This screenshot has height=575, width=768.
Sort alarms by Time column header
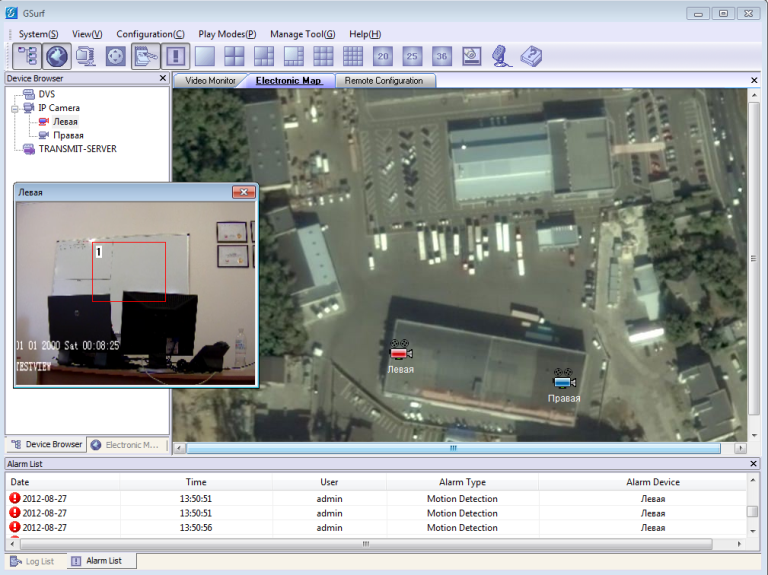196,482
